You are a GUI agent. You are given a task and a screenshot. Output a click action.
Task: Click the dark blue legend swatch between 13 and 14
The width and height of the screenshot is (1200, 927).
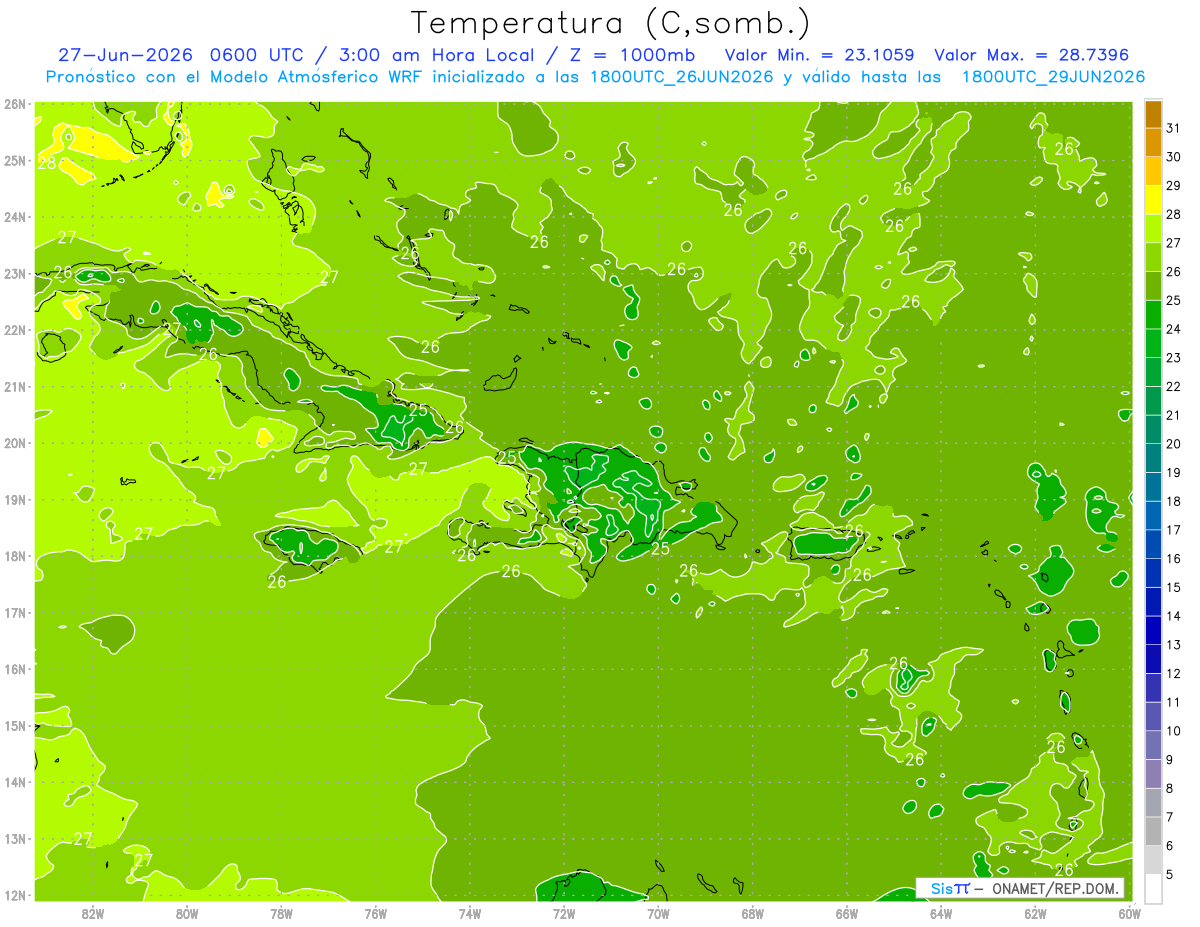click(x=1153, y=631)
